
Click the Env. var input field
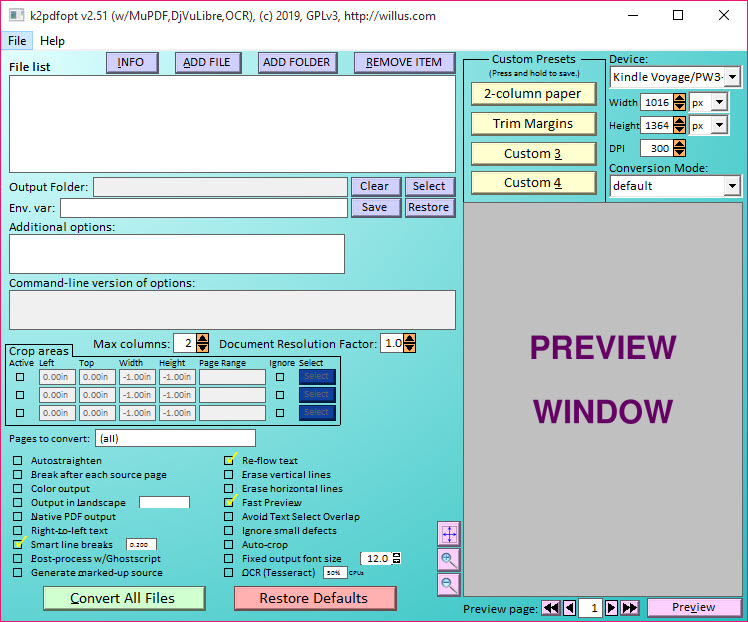[x=204, y=208]
